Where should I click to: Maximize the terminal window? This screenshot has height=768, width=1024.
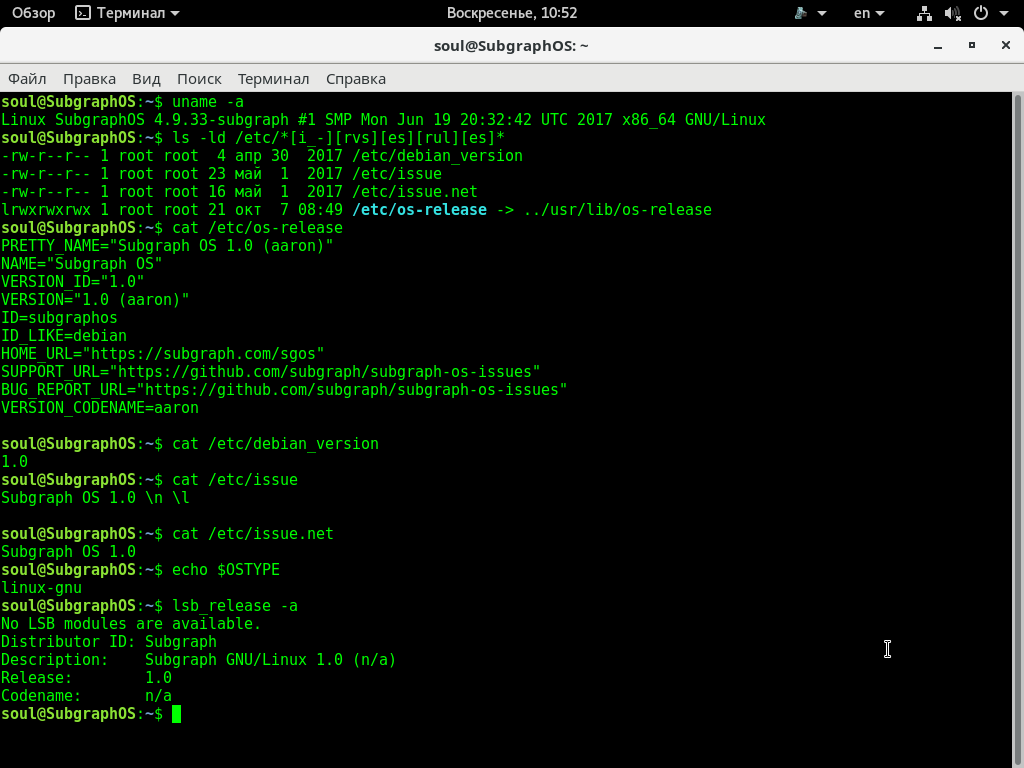(x=972, y=45)
